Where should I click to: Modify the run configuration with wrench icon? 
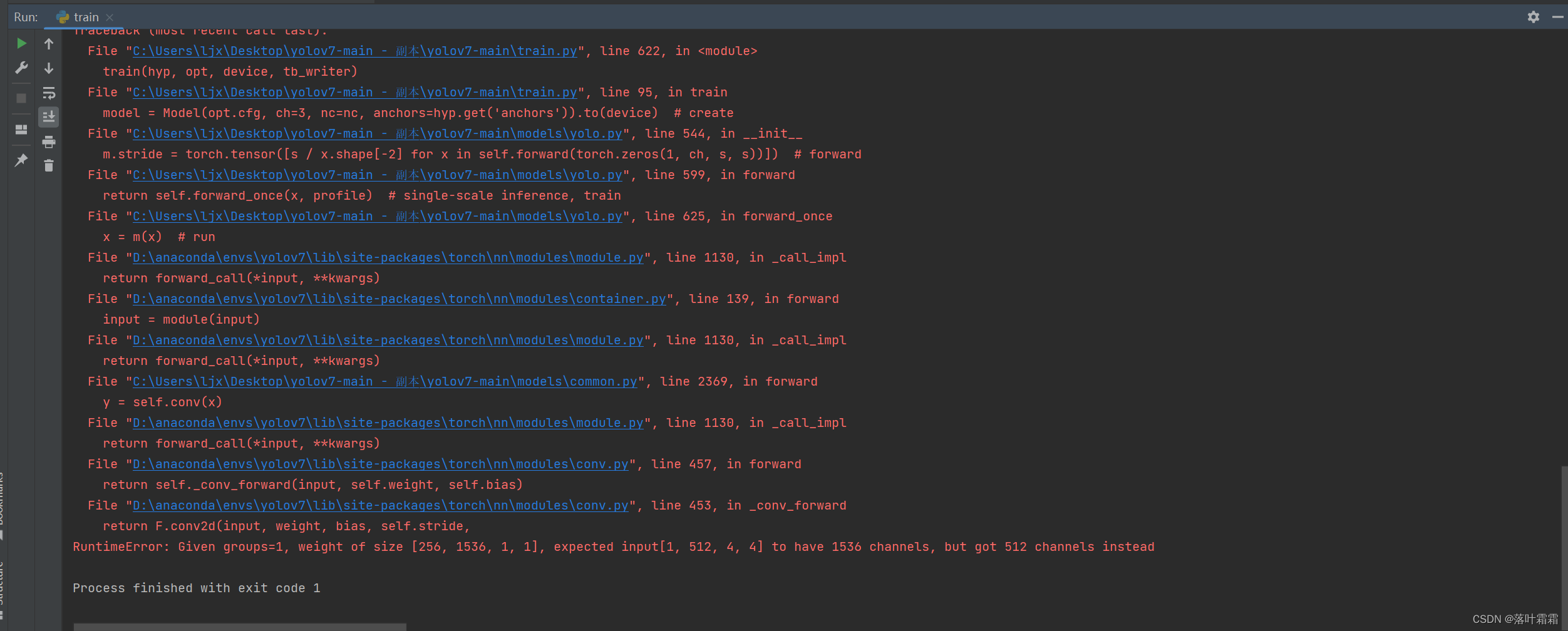[21, 66]
